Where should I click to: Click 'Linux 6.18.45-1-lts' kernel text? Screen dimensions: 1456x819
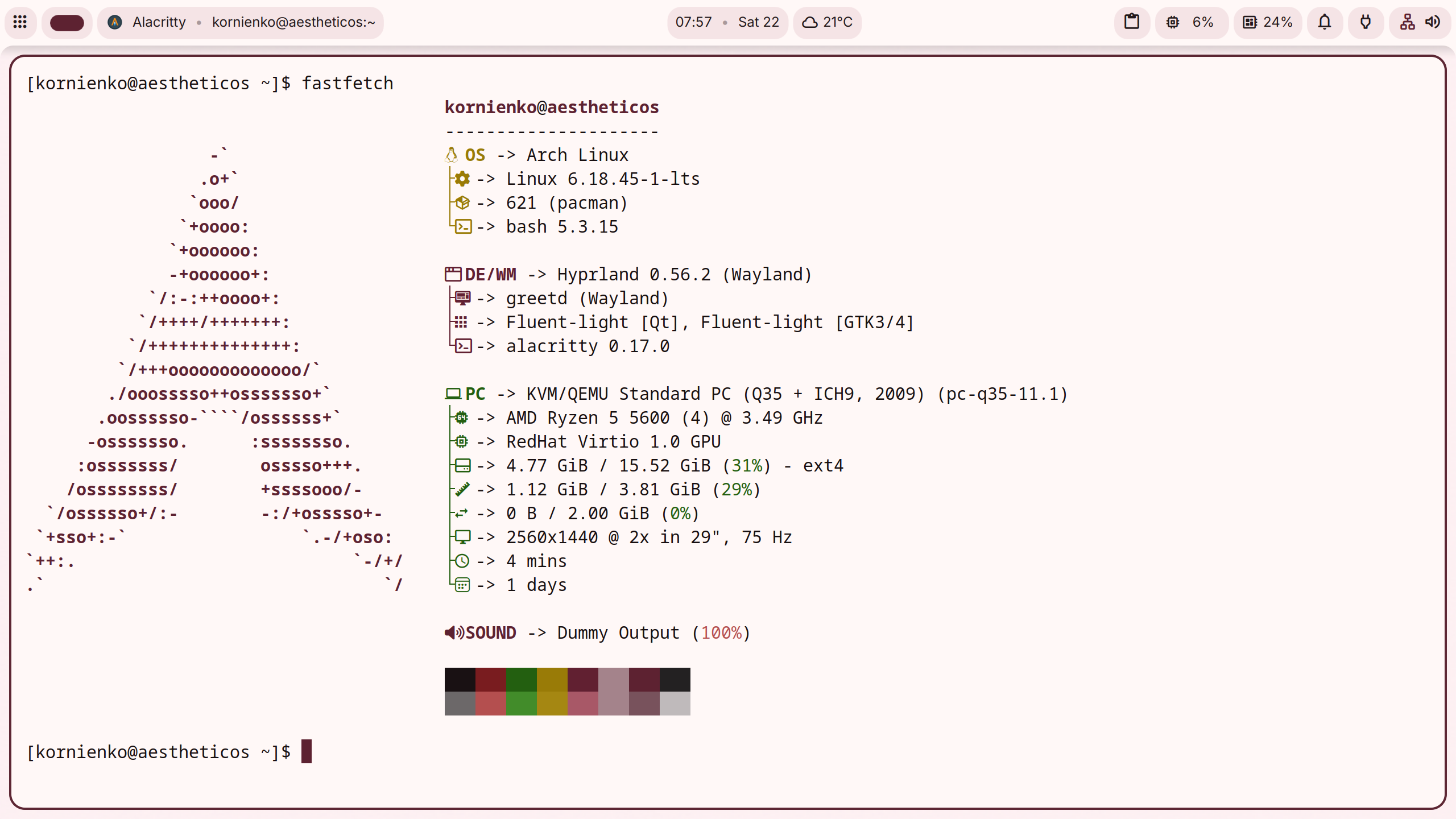pos(603,179)
